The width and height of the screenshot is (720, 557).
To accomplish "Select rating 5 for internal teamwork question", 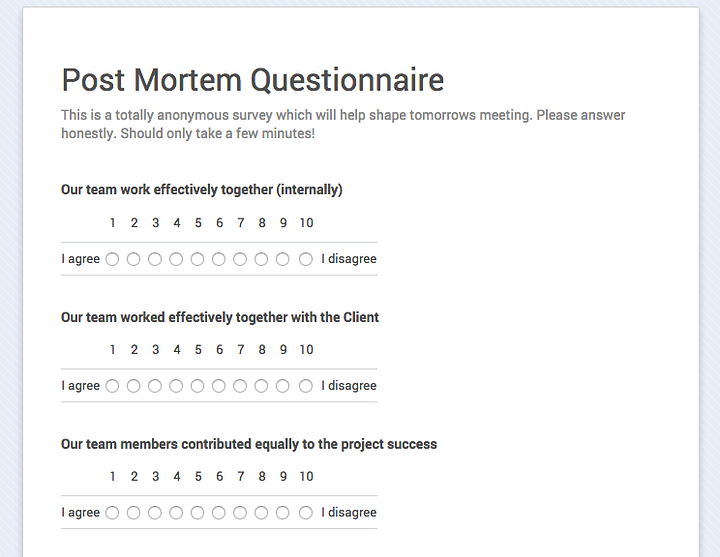I will (197, 259).
